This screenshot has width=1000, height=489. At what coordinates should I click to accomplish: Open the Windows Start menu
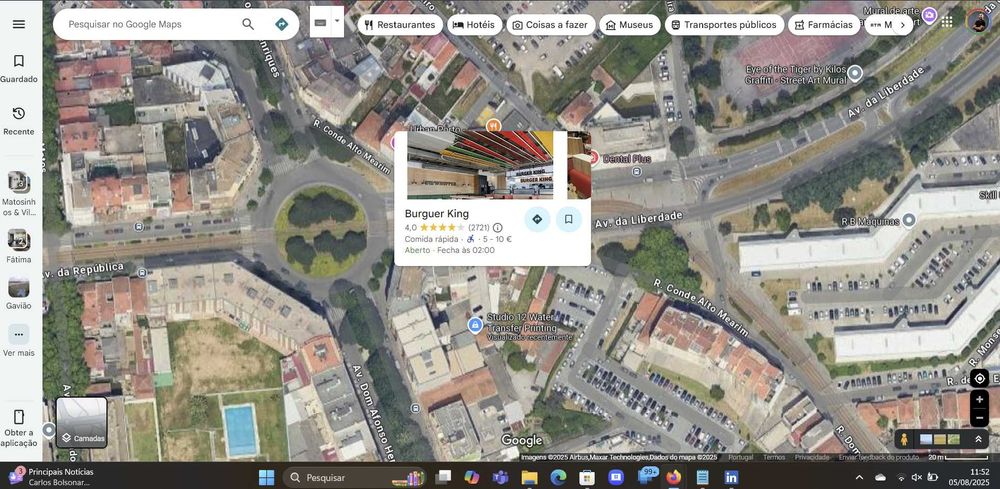coord(267,477)
